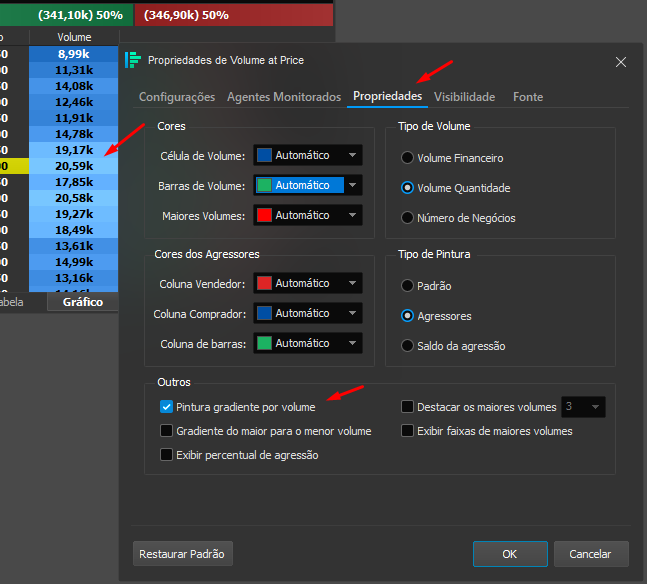This screenshot has height=584, width=647.
Task: Click the 13,61k volume cell
Action: pyautogui.click(x=73, y=246)
